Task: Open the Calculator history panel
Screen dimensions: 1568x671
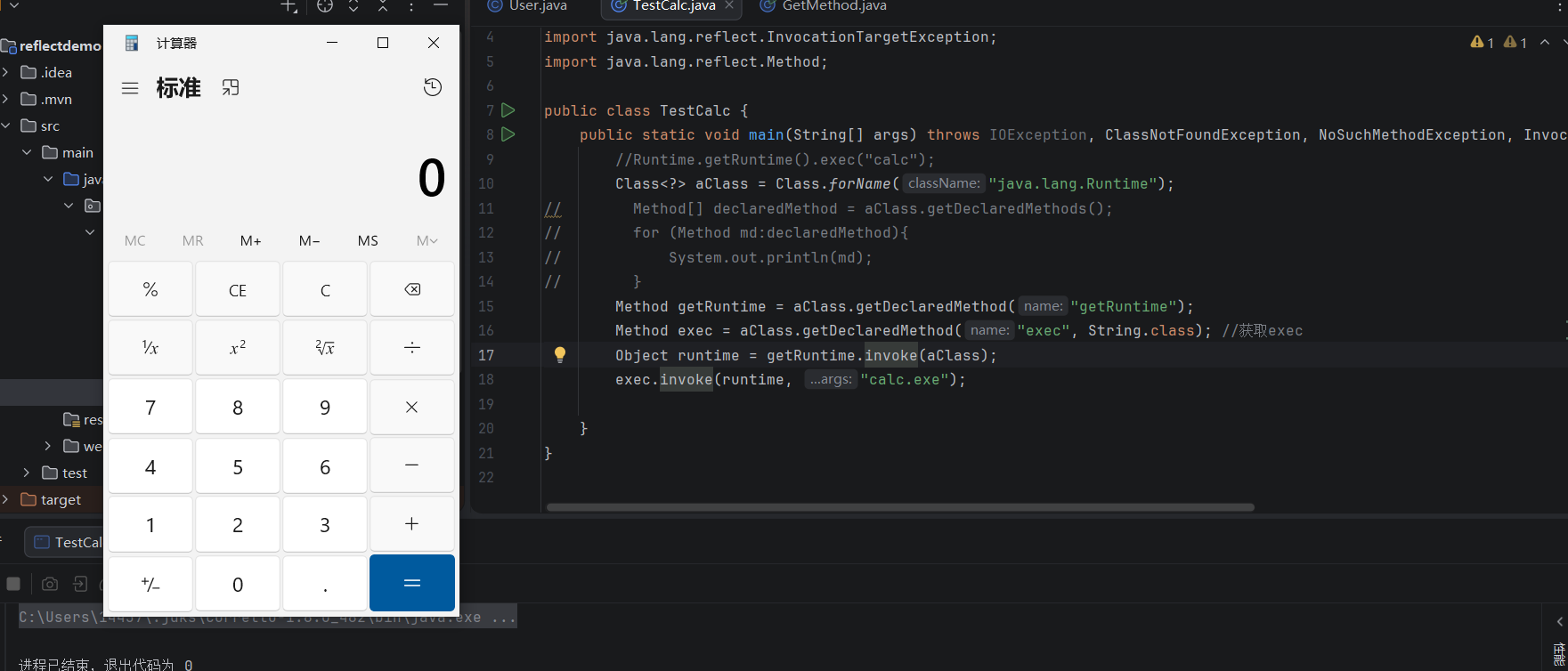Action: tap(433, 87)
